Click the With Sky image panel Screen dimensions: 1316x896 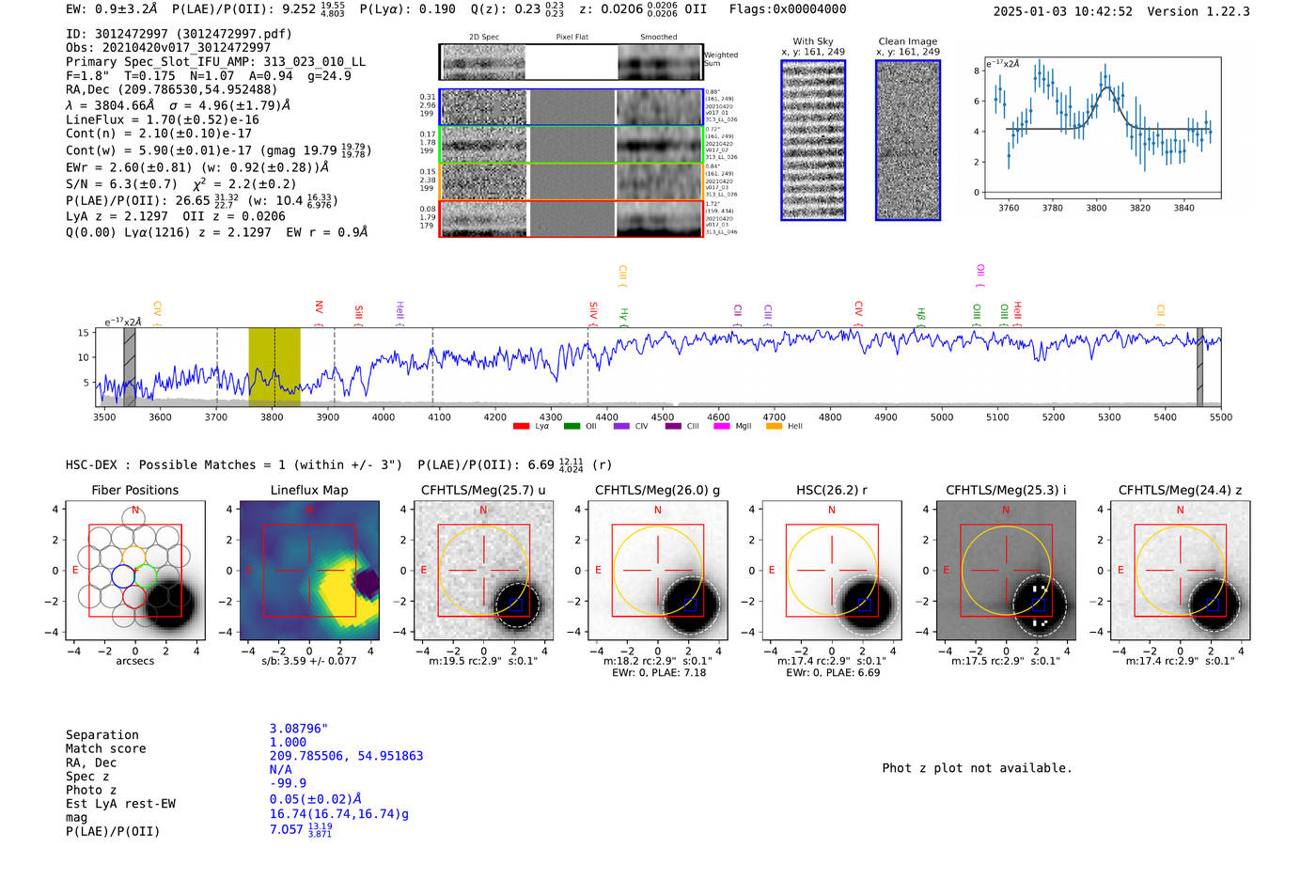pyautogui.click(x=813, y=140)
